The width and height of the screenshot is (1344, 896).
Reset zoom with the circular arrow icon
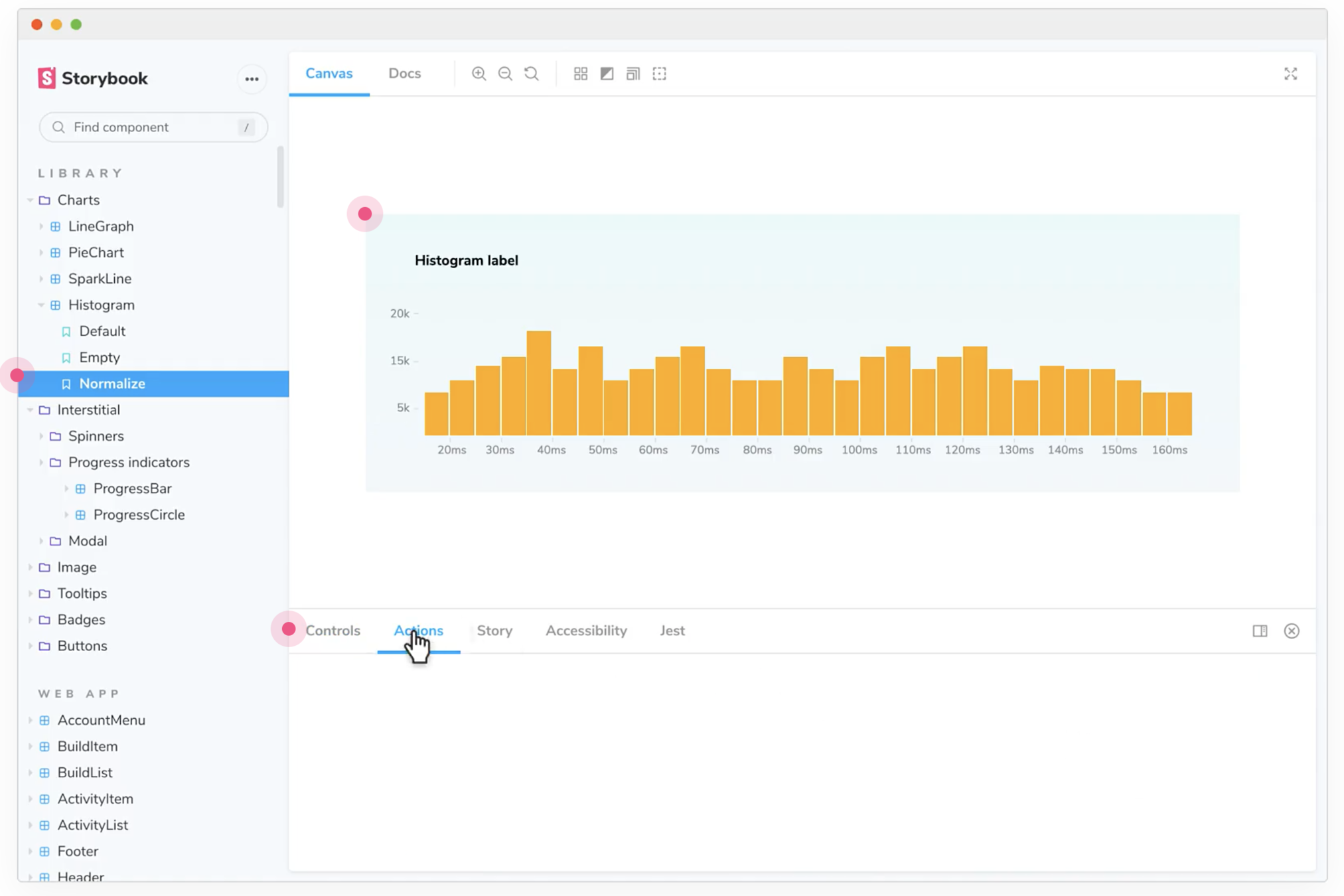[x=532, y=74]
